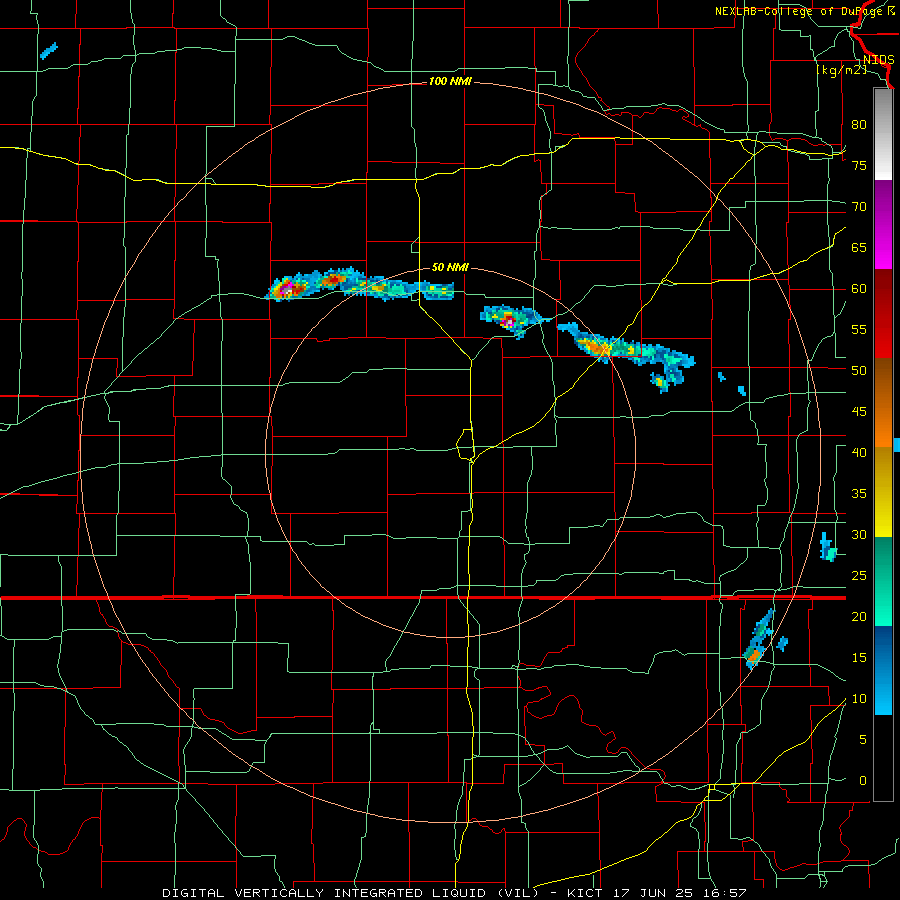Click the black band at the scale bottom
This screenshot has width=900, height=900.
coord(883,758)
